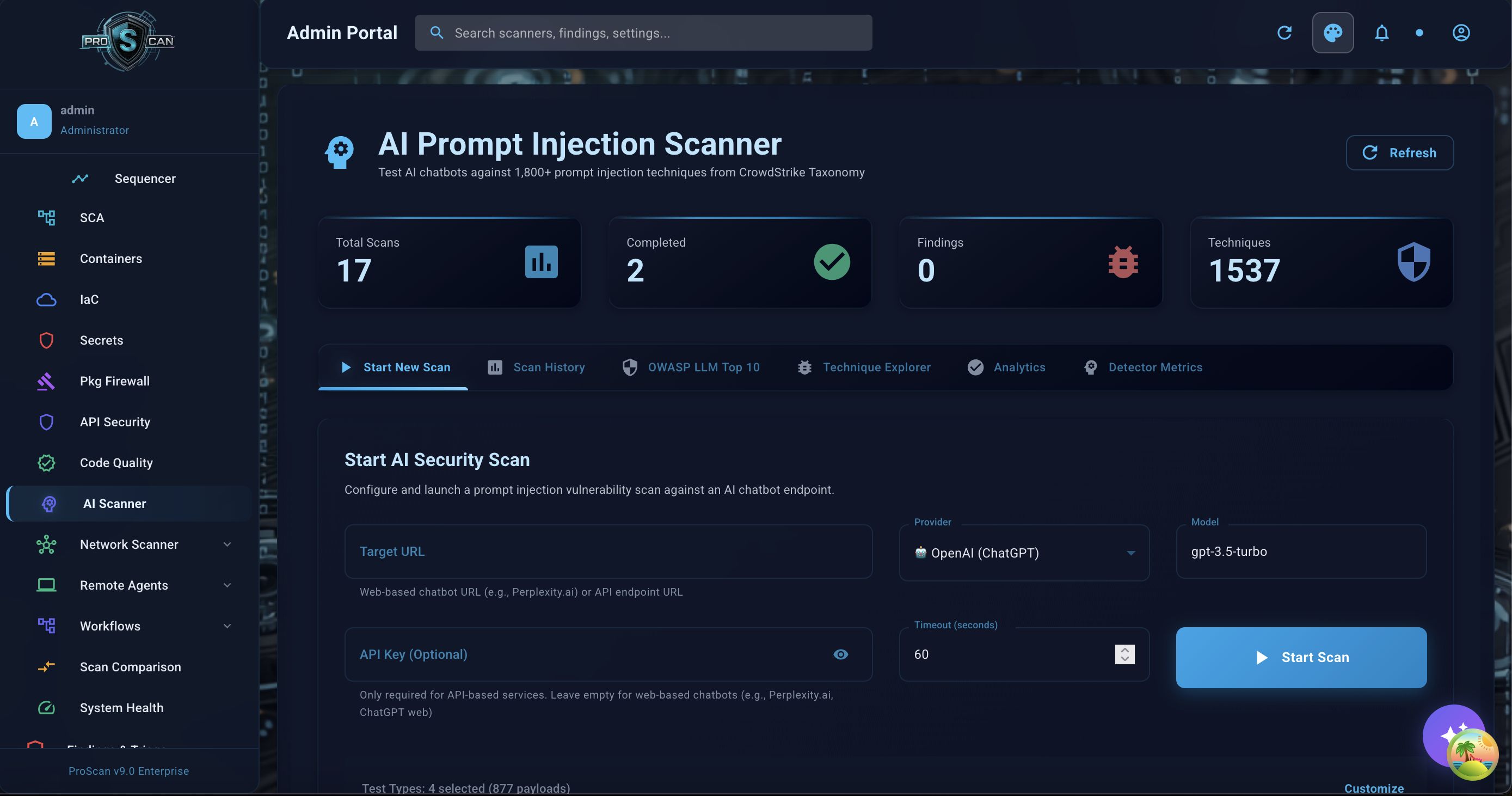Open Pkg Firewall in sidebar

click(x=114, y=381)
